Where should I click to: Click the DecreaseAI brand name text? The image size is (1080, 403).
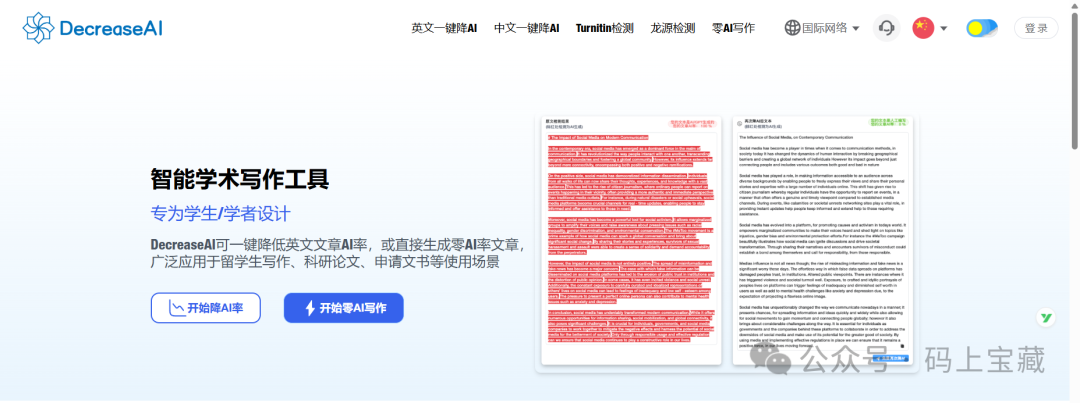click(x=111, y=28)
